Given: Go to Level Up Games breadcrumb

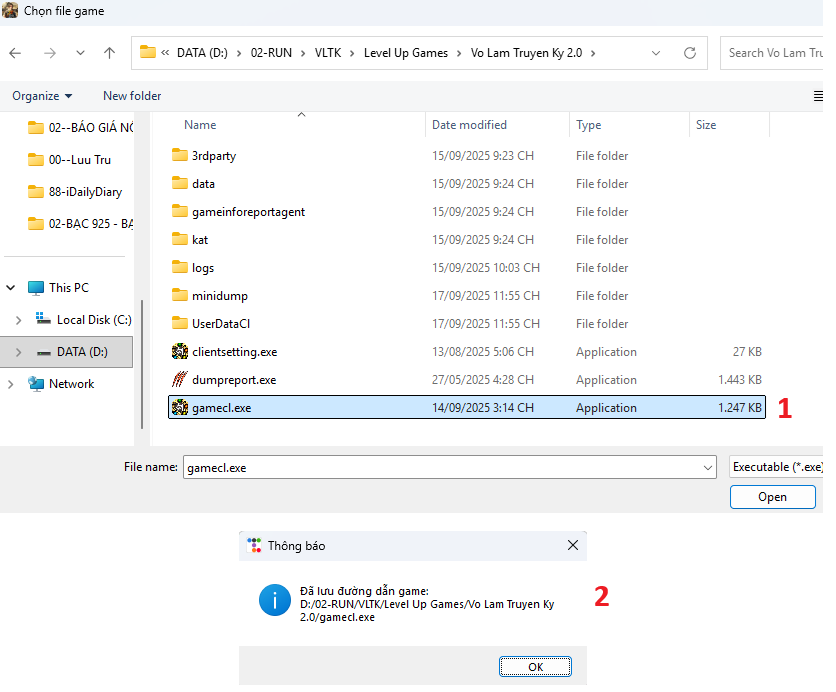Looking at the screenshot, I should click(406, 53).
